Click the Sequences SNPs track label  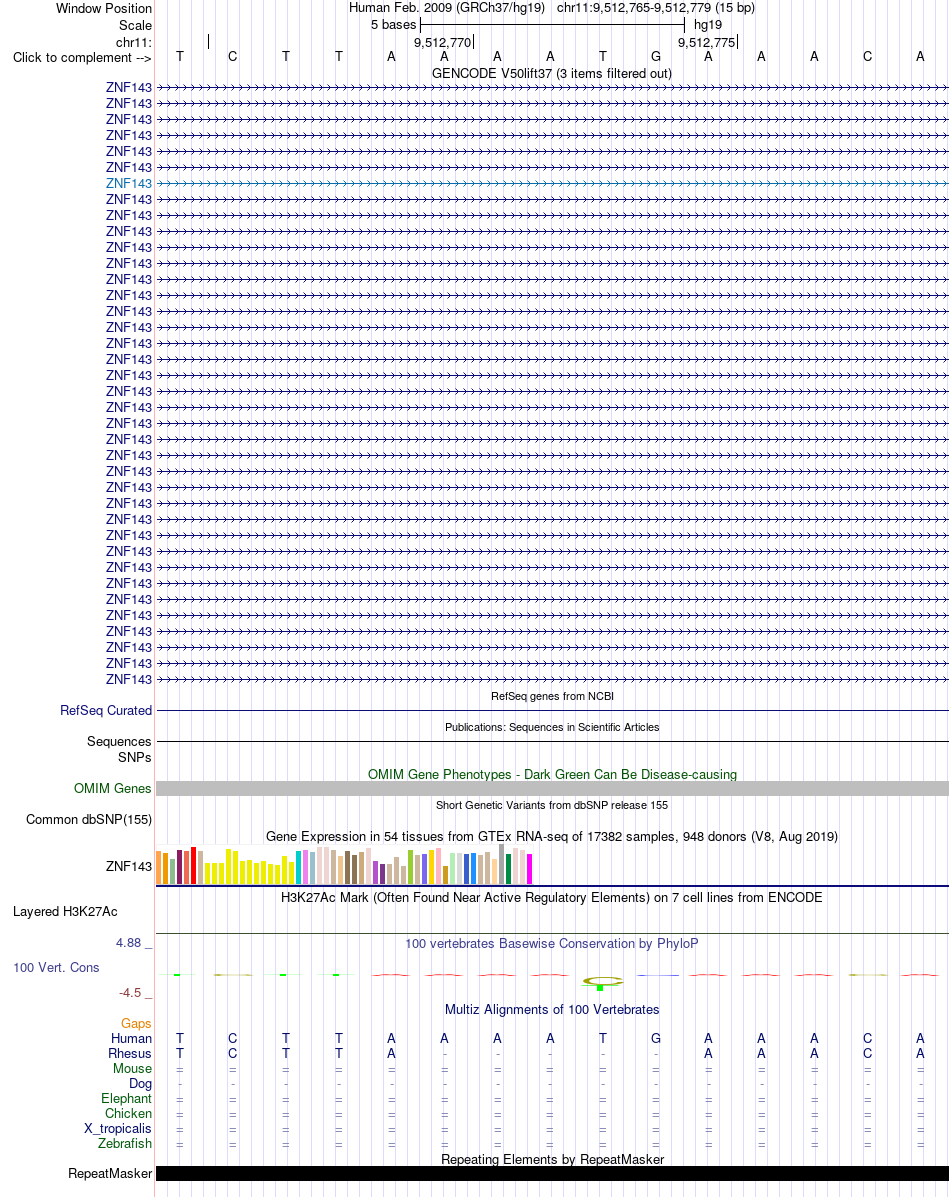(119, 749)
